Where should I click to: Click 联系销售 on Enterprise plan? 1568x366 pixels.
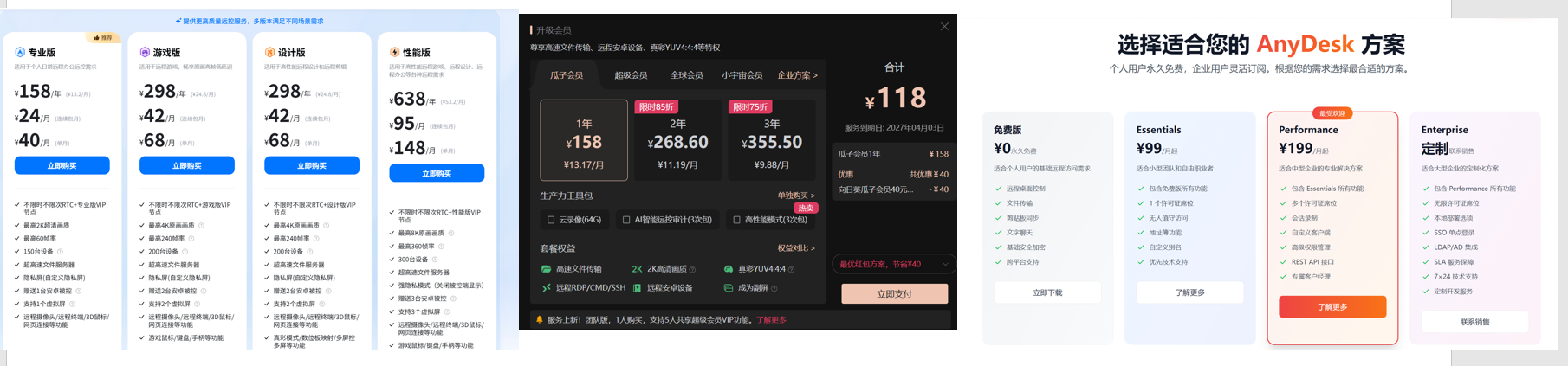point(1475,322)
